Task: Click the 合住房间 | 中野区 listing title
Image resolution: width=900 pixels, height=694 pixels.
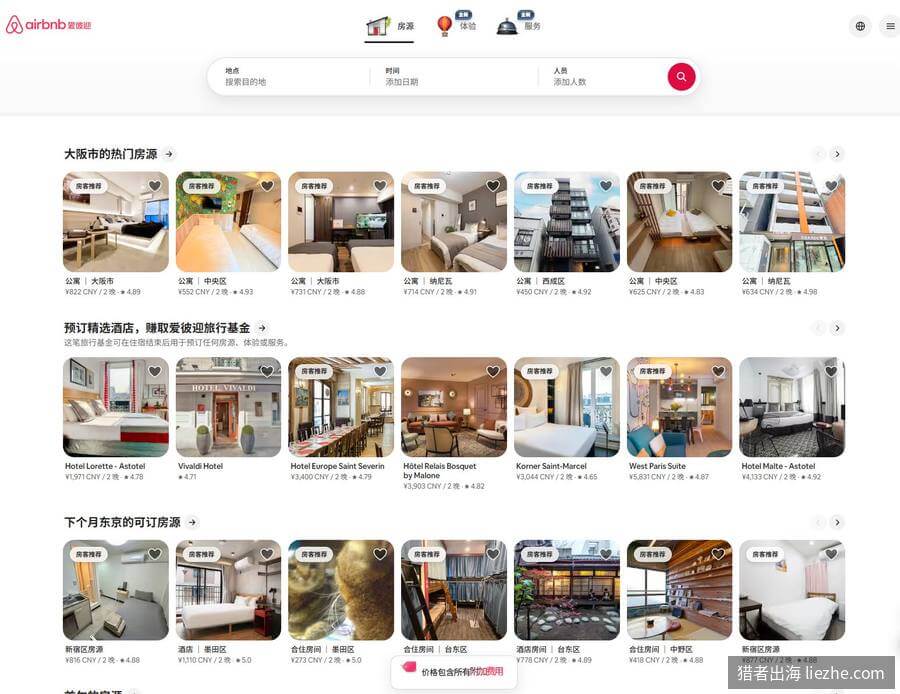Action: 661,649
